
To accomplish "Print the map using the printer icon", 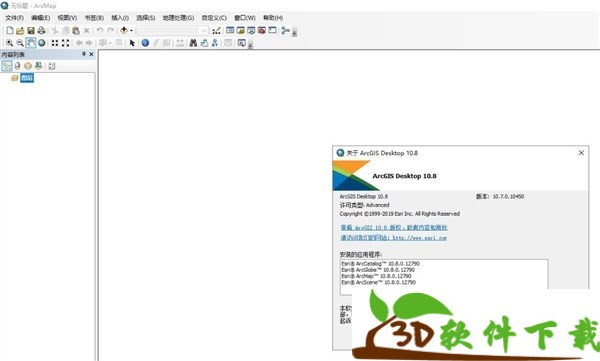I will coord(41,31).
